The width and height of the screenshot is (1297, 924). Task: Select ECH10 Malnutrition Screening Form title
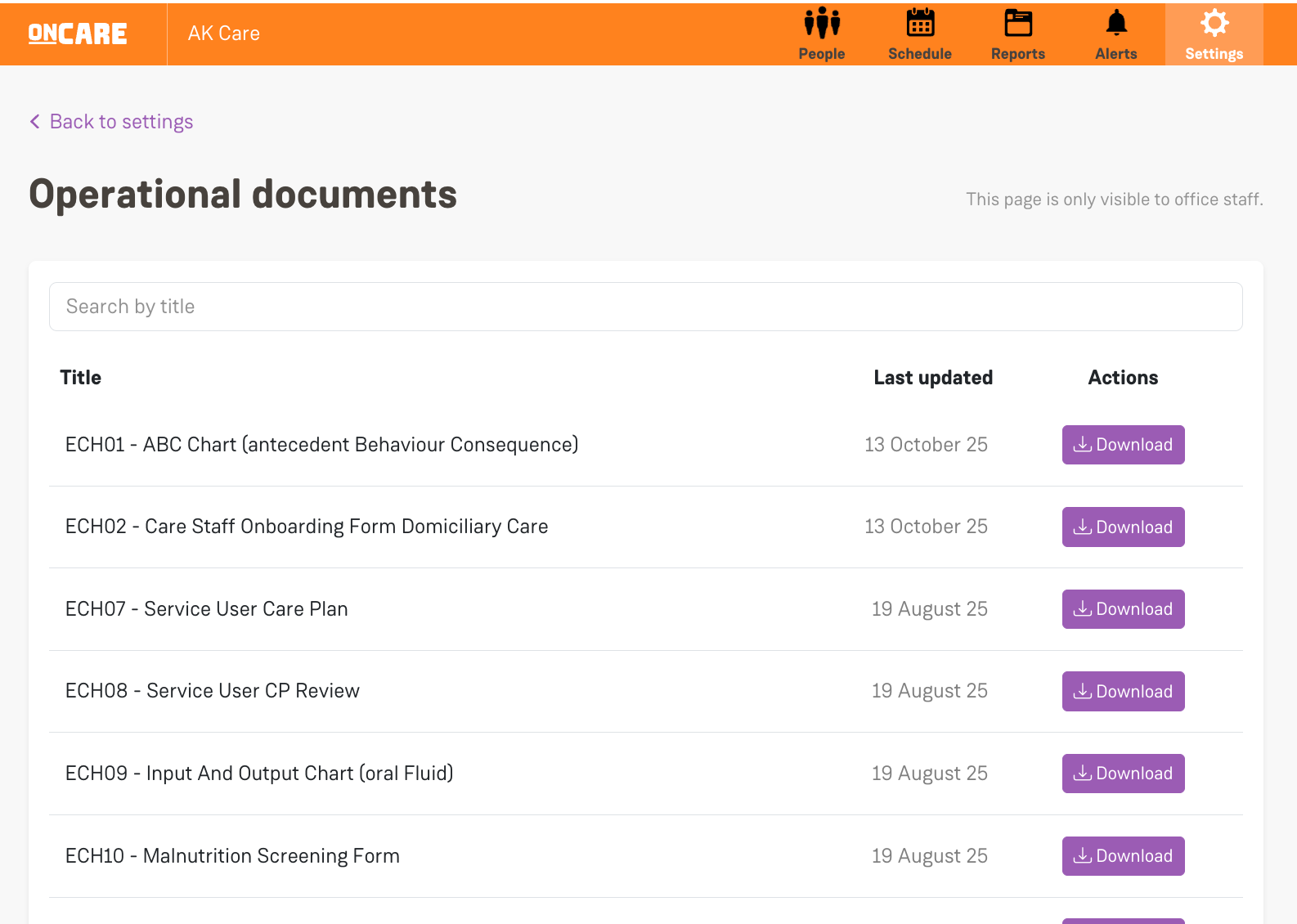(232, 856)
